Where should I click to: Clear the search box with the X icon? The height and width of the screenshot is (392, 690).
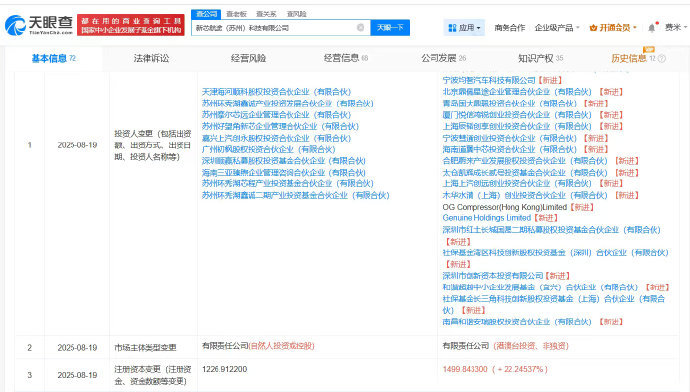coord(360,28)
